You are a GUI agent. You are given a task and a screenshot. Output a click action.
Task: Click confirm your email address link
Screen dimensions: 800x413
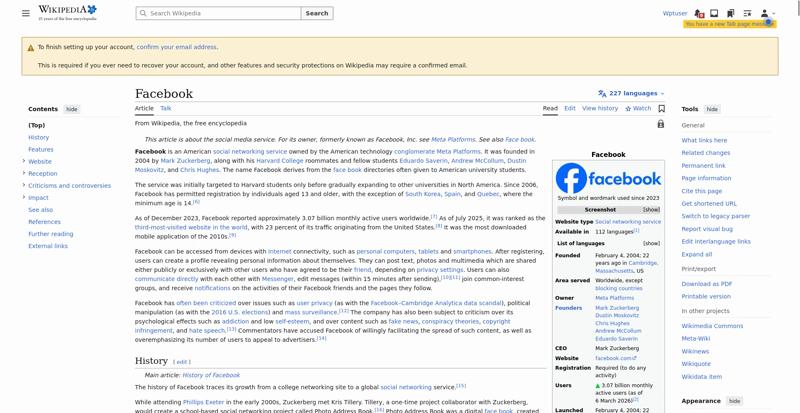click(177, 47)
